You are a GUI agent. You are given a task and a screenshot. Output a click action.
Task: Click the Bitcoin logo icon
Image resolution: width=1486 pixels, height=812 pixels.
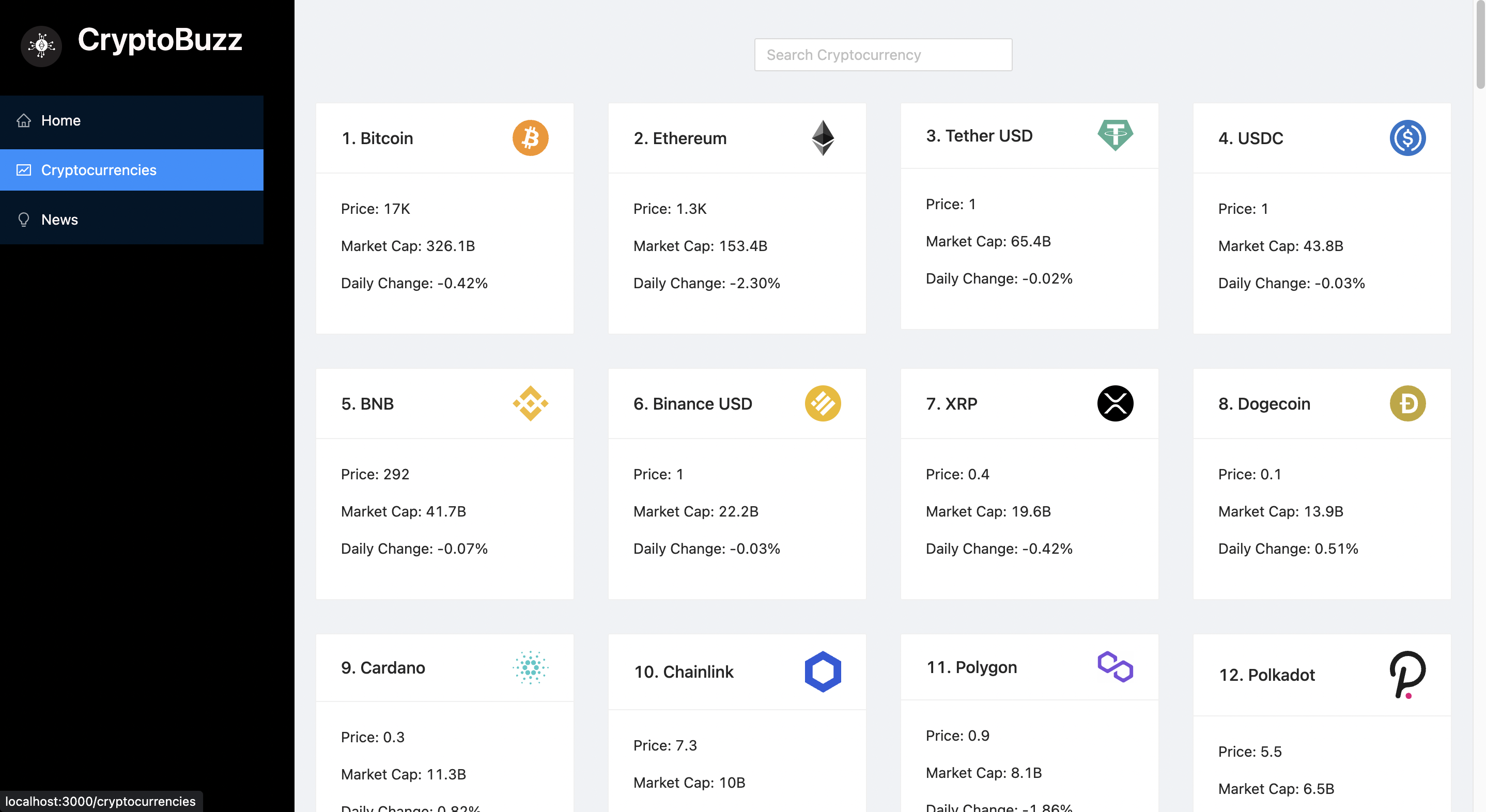click(x=531, y=137)
